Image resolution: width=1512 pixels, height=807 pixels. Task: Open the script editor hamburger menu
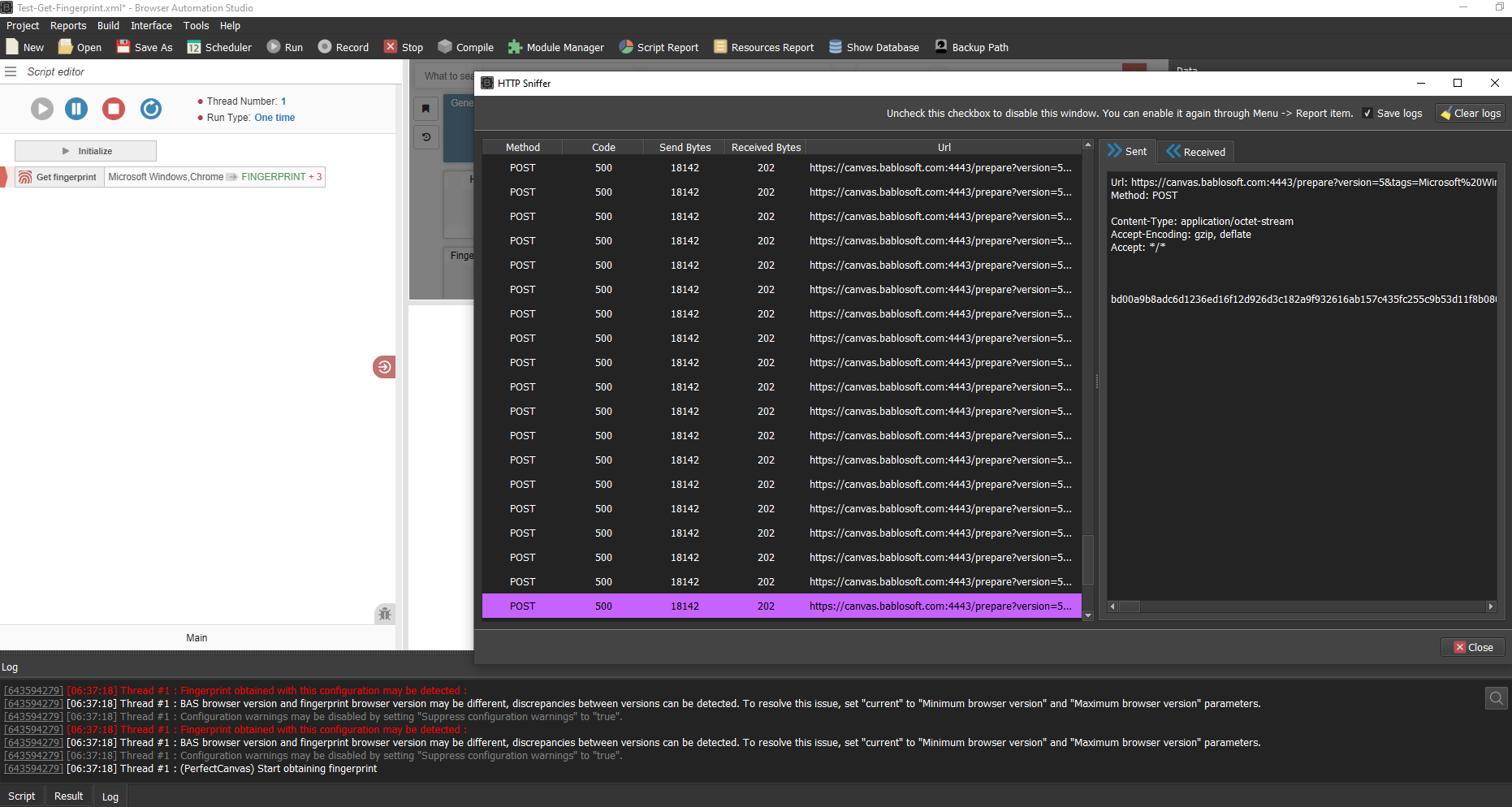click(11, 71)
